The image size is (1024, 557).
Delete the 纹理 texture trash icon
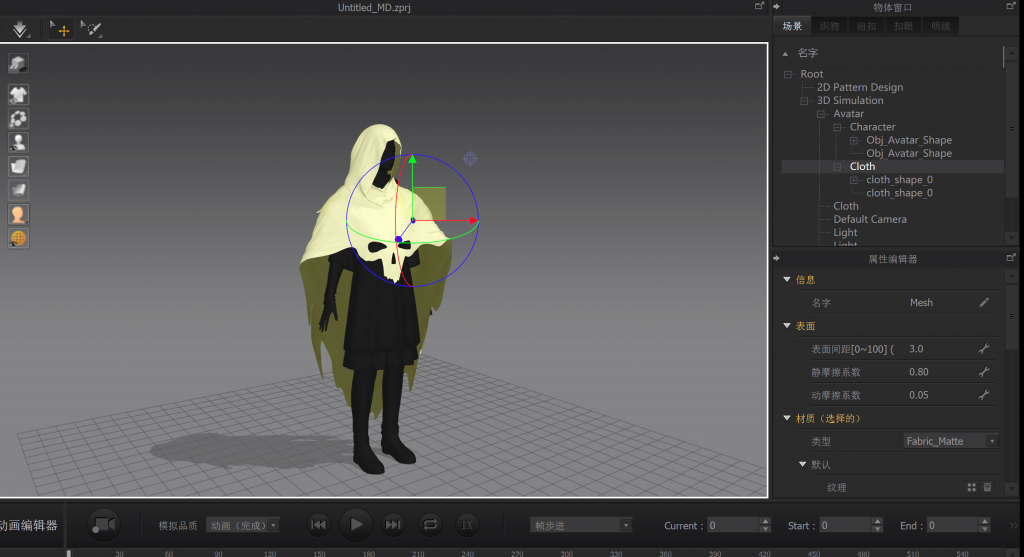tap(987, 487)
